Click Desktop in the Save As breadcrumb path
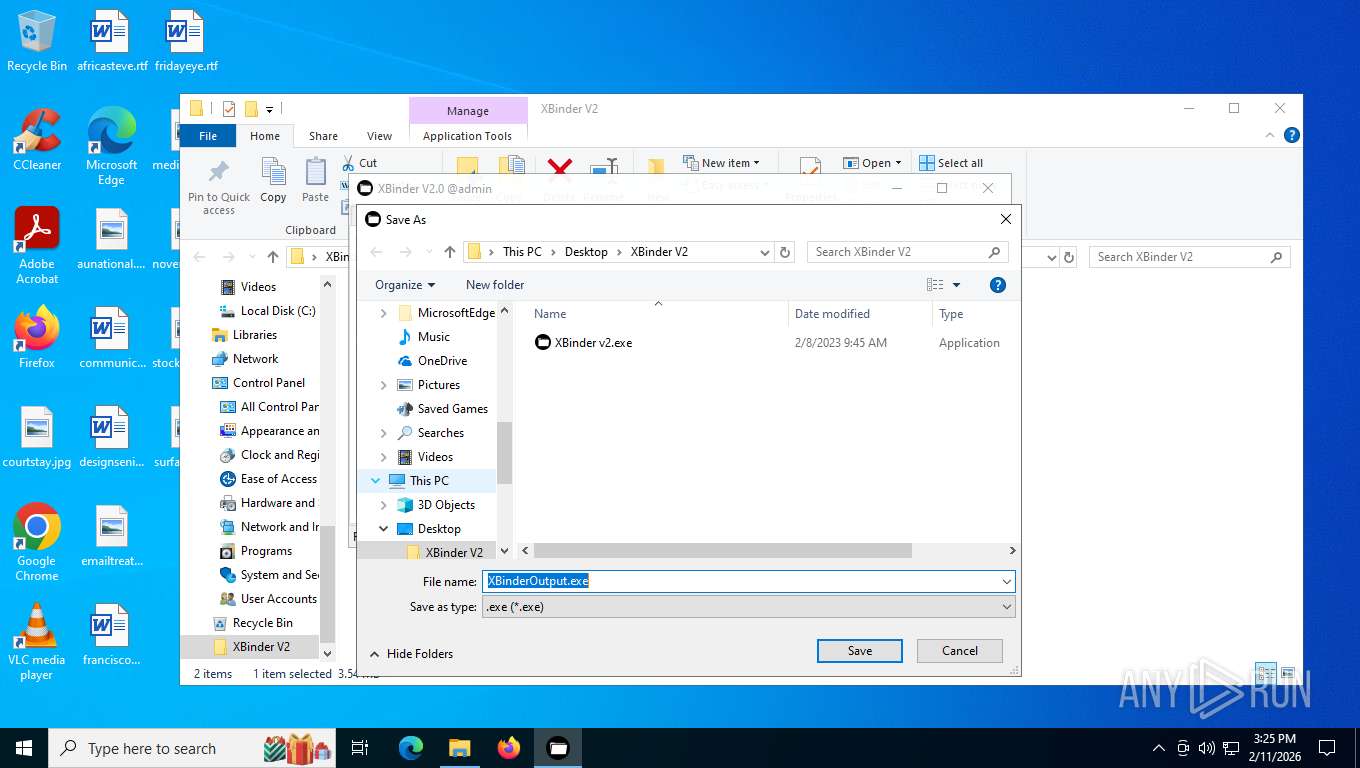 point(586,252)
